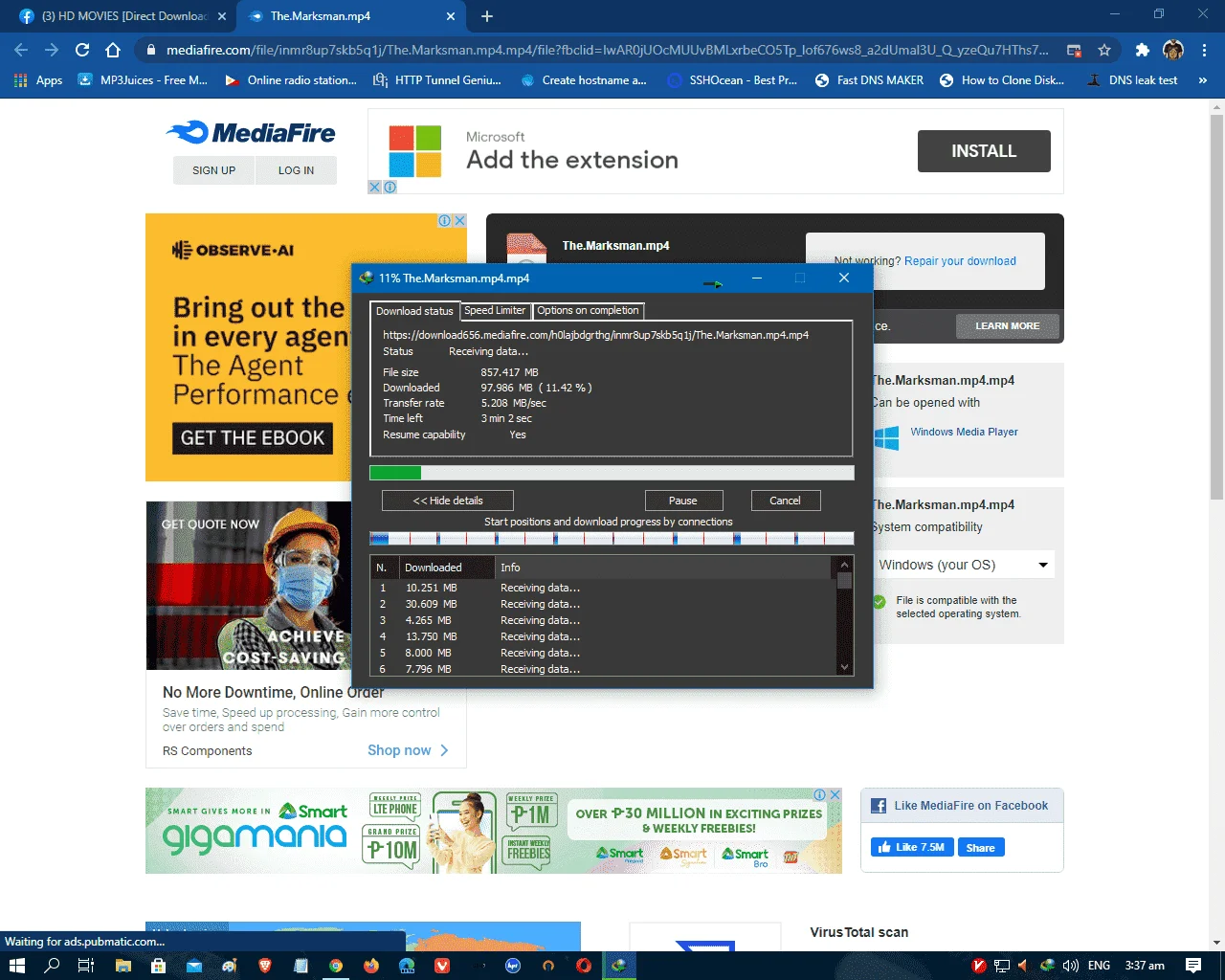The height and width of the screenshot is (980, 1225).
Task: Open the user profile avatar in the toolbar
Action: pos(1173,50)
